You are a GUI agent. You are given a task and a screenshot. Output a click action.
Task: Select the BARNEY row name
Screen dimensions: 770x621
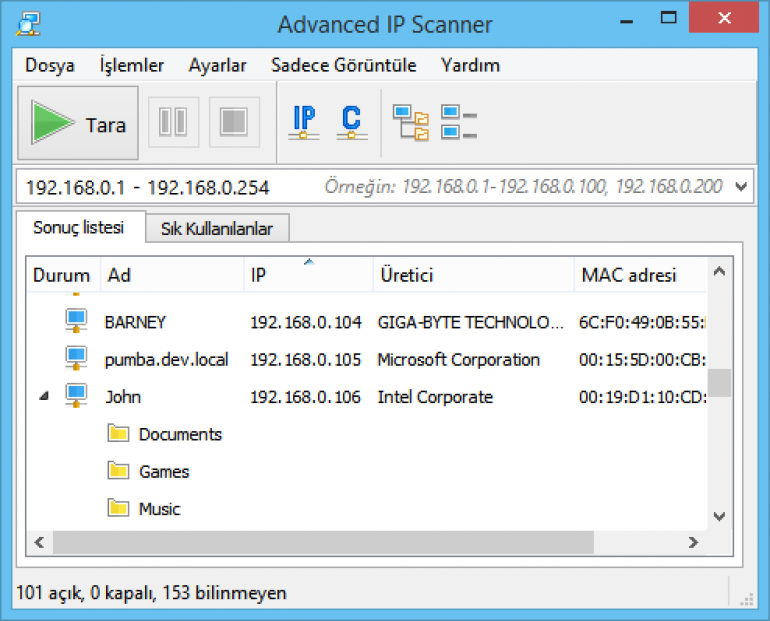(135, 322)
